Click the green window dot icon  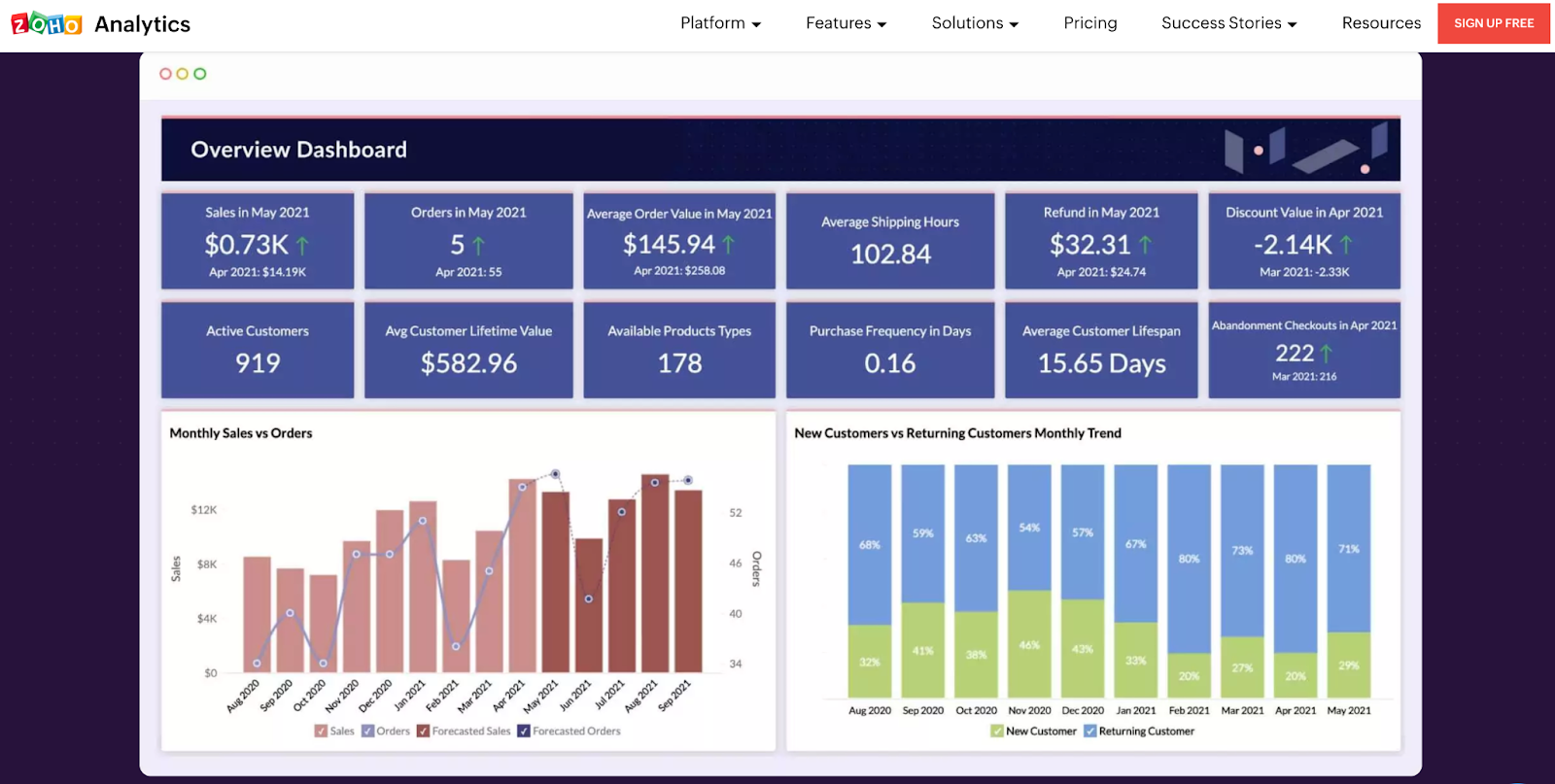click(x=199, y=74)
